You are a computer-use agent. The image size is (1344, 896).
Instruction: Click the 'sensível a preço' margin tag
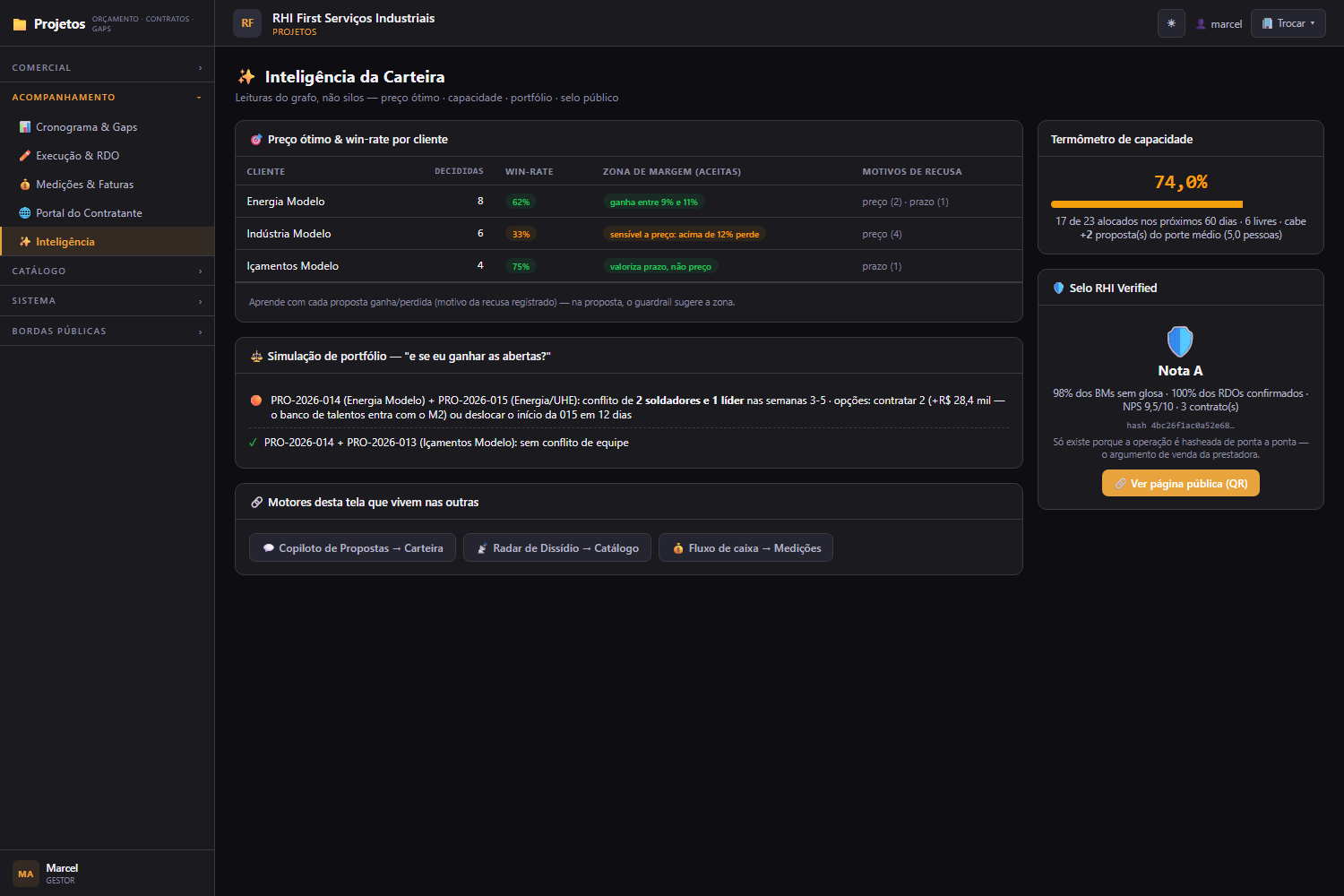coord(684,235)
